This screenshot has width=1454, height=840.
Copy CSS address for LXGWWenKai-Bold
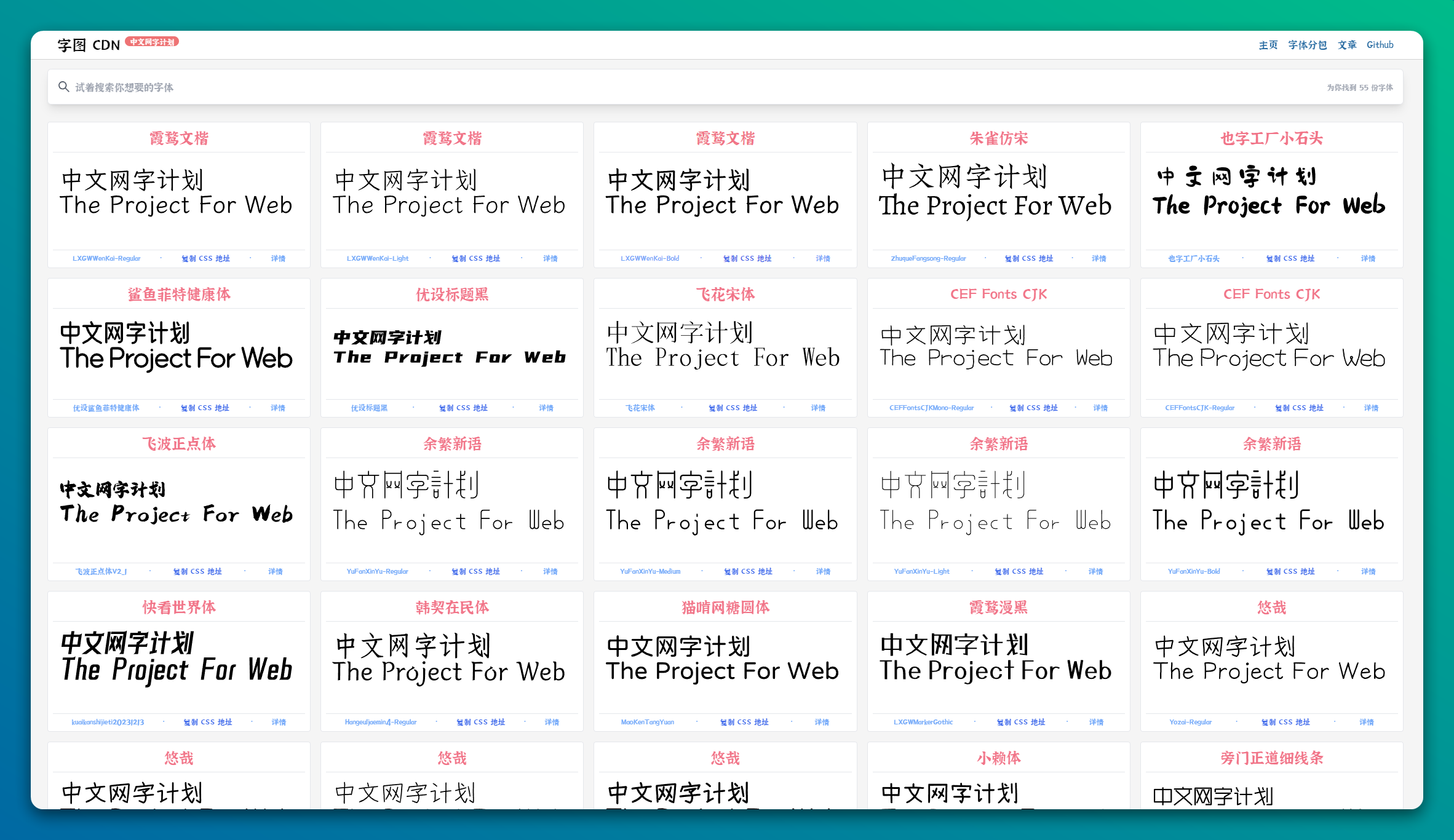coord(747,258)
